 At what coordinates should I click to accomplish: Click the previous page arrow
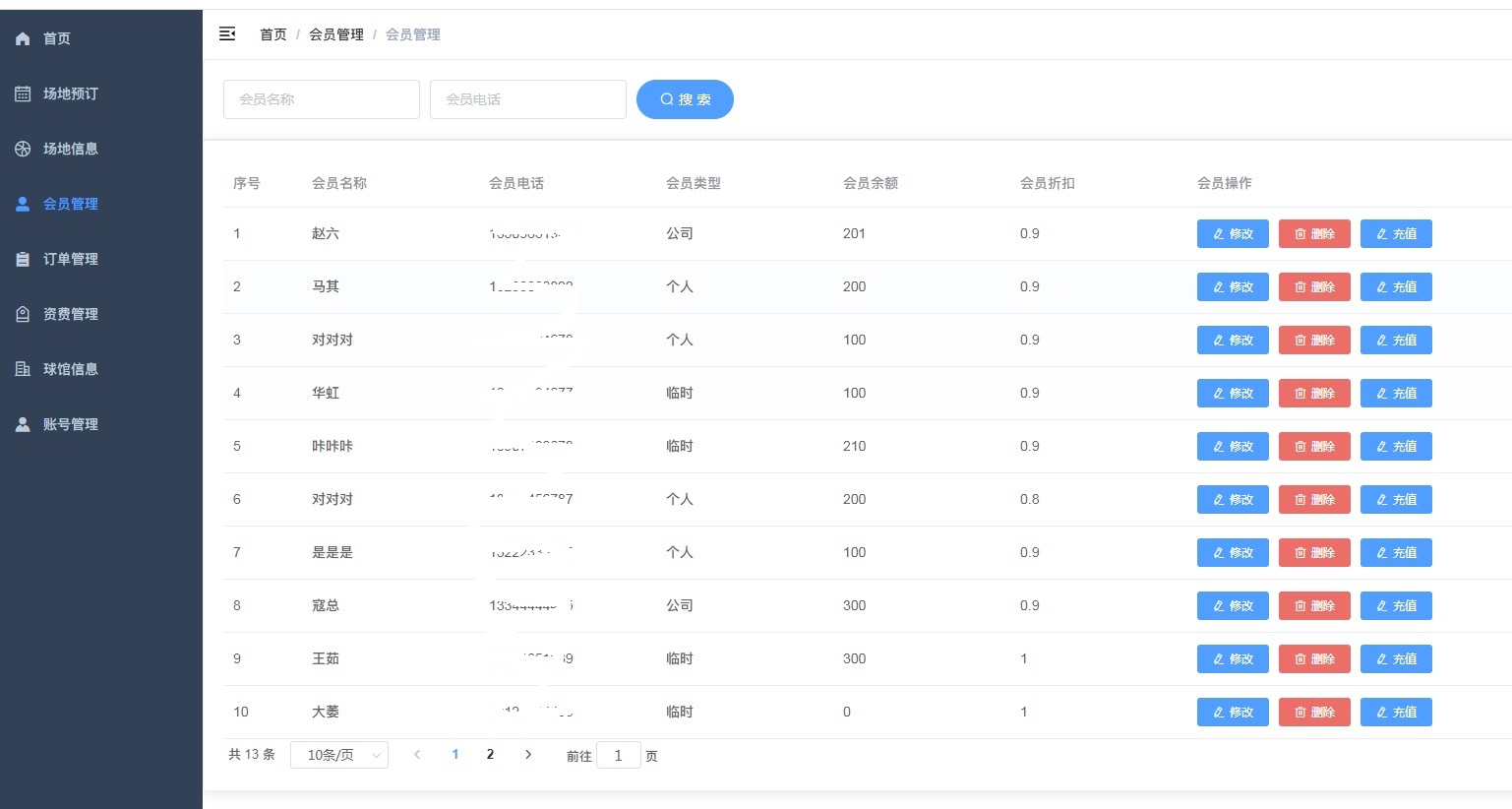click(x=417, y=755)
